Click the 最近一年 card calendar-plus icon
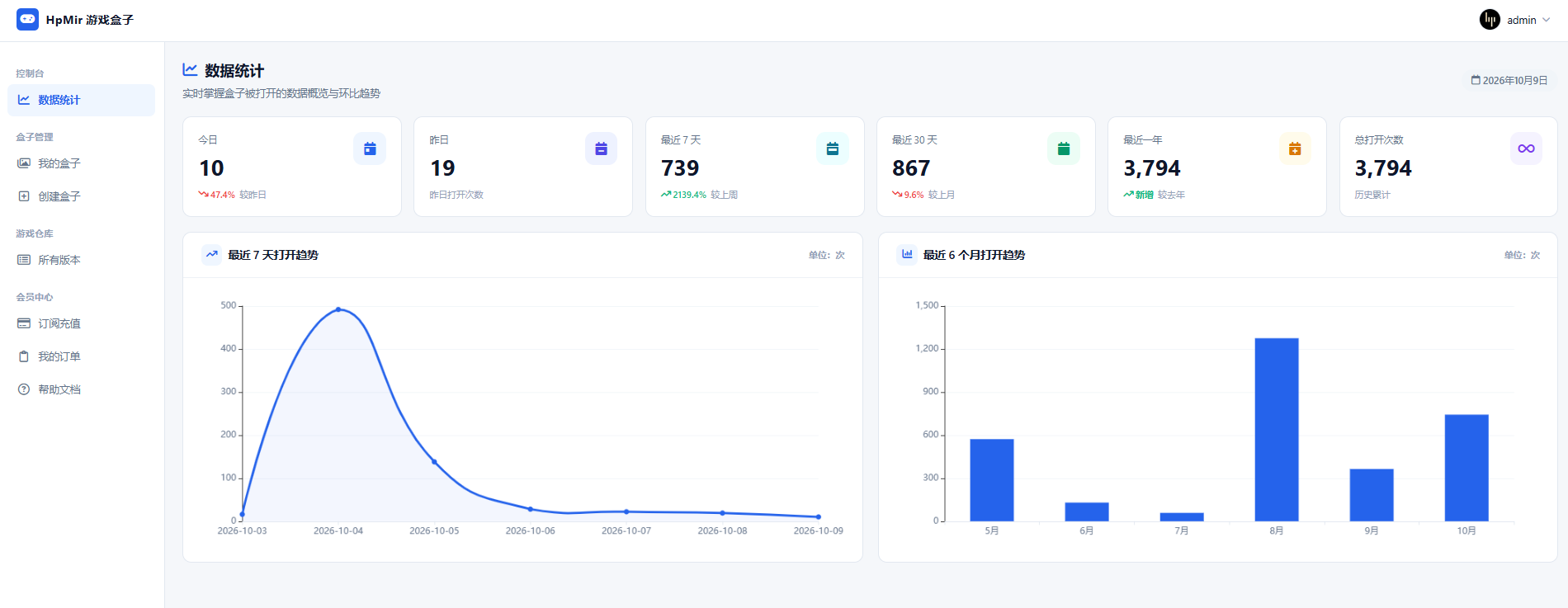 (1295, 148)
